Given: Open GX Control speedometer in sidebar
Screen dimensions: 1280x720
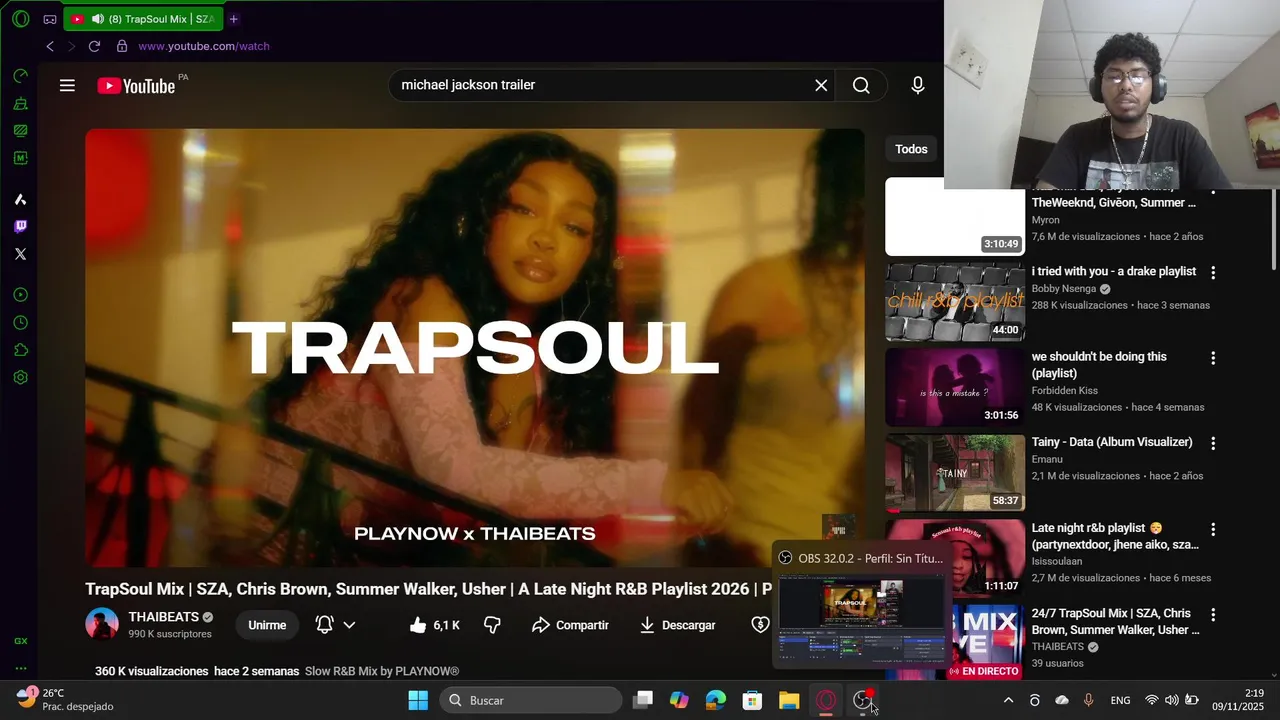Looking at the screenshot, I should 20,76.
